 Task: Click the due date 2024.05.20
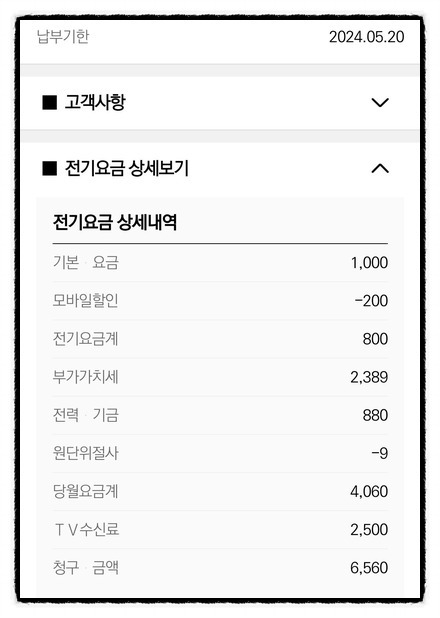point(367,37)
